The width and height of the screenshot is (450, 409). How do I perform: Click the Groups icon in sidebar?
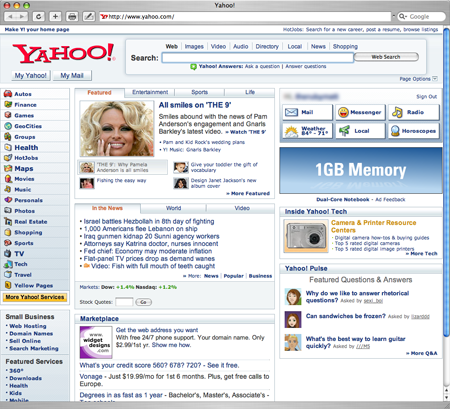click(x=8, y=136)
